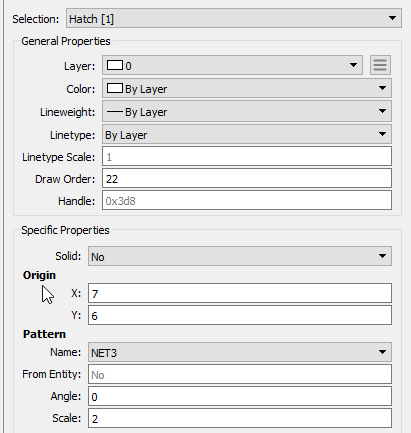The width and height of the screenshot is (411, 433).
Task: Open the Selection dropdown showing Hatch [1]
Action: [234, 18]
